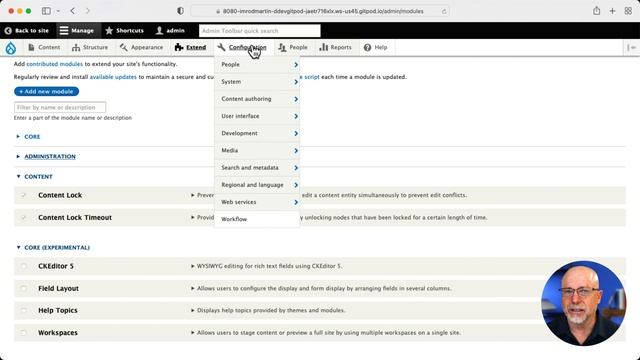The height and width of the screenshot is (360, 640).
Task: Check the Field Layout module checkbox
Action: 23,289
